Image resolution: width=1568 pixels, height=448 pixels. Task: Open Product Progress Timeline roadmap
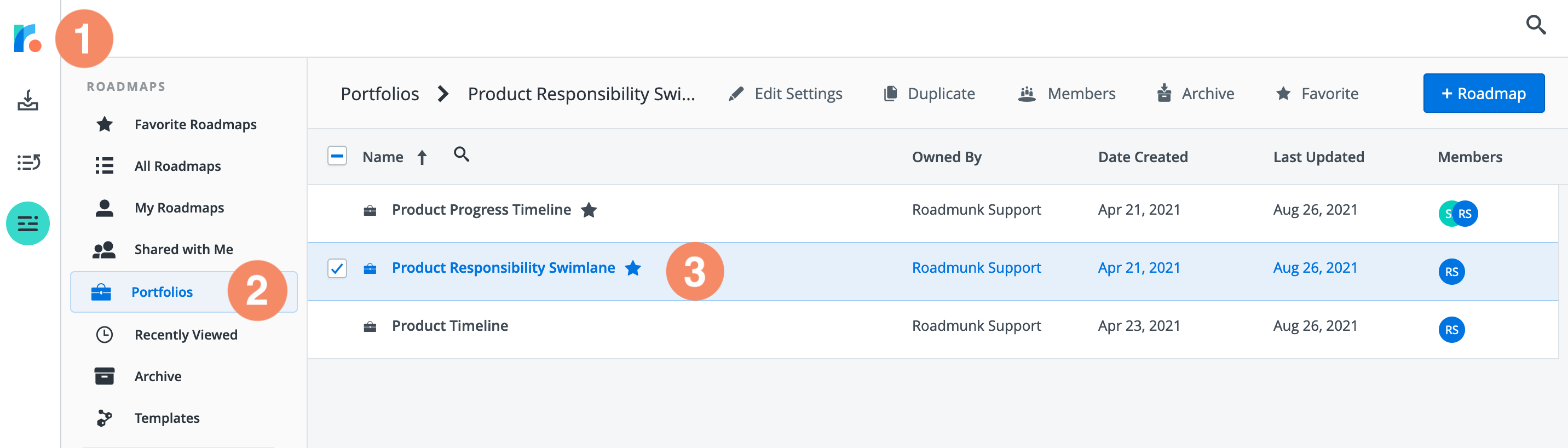coord(481,210)
